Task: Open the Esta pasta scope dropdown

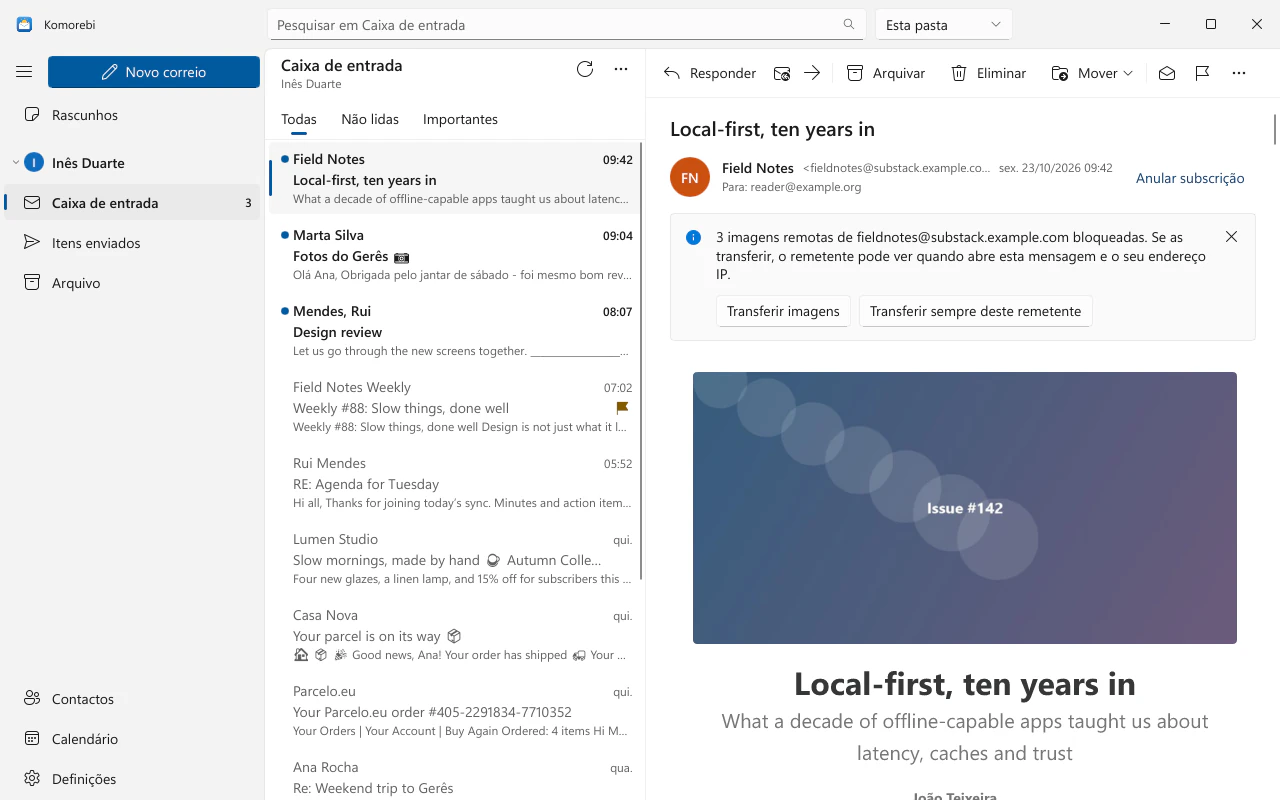Action: pyautogui.click(x=943, y=25)
